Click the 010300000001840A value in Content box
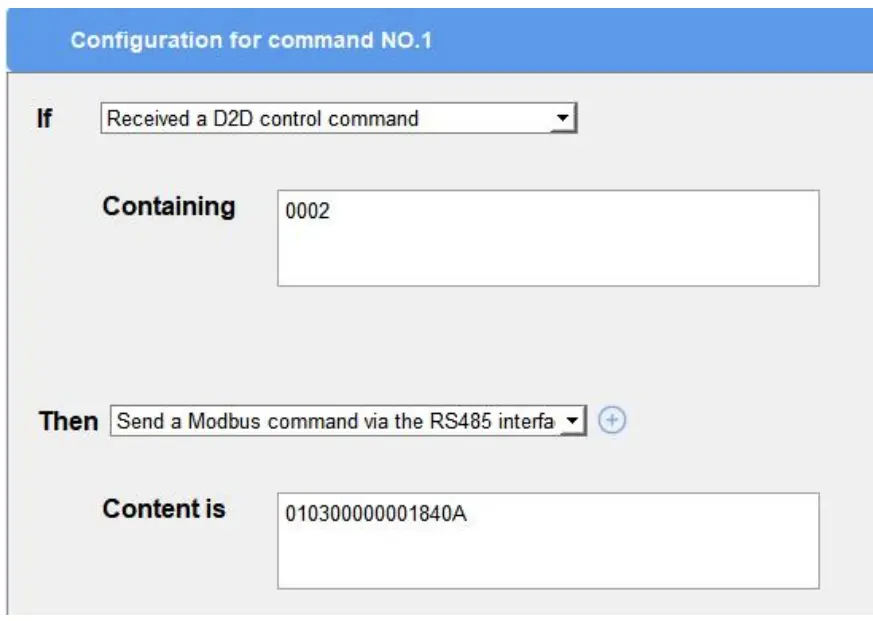This screenshot has width=873, height=621. pos(376,514)
